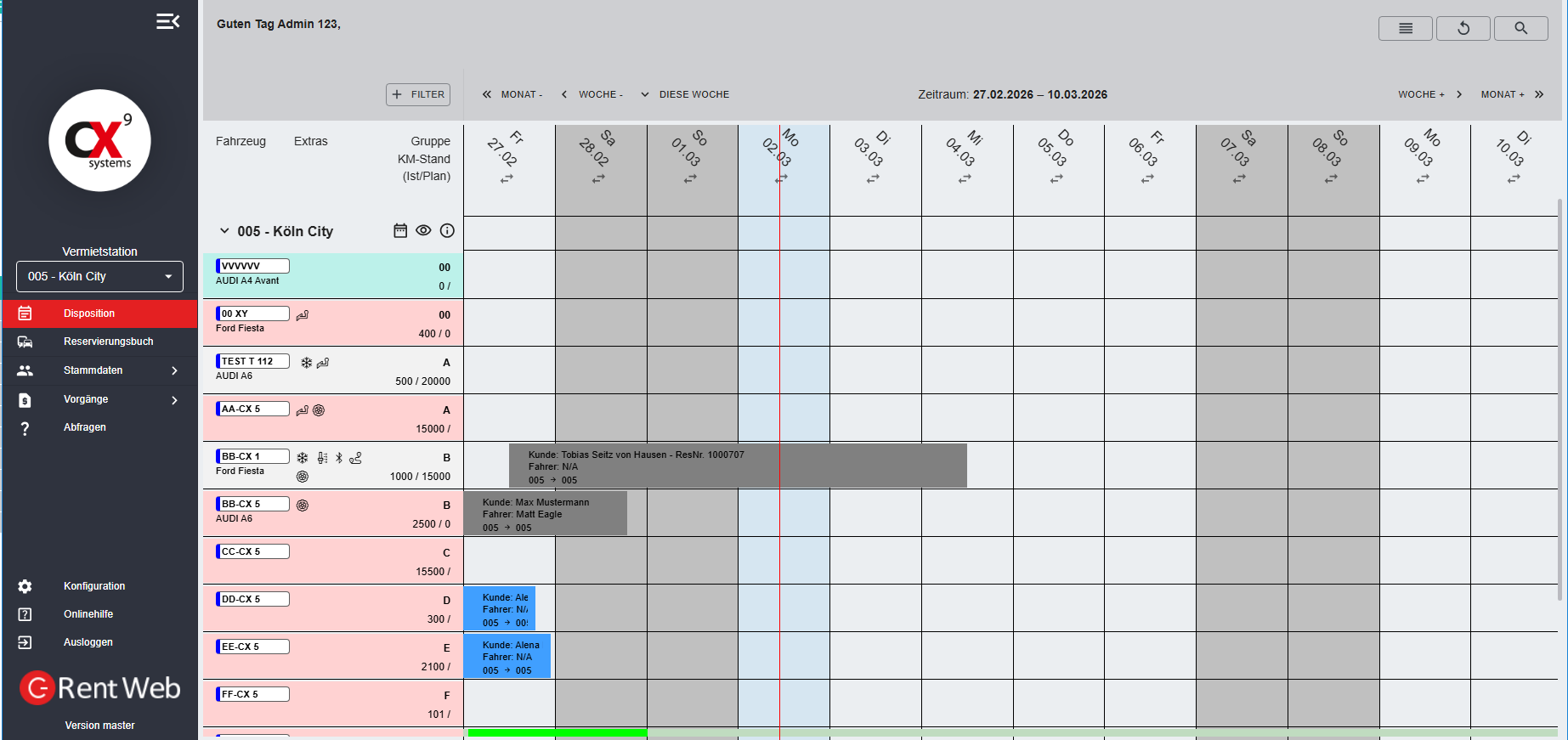This screenshot has height=740, width=1568.
Task: Click the swap arrows under Fr 27.02
Action: tap(507, 179)
